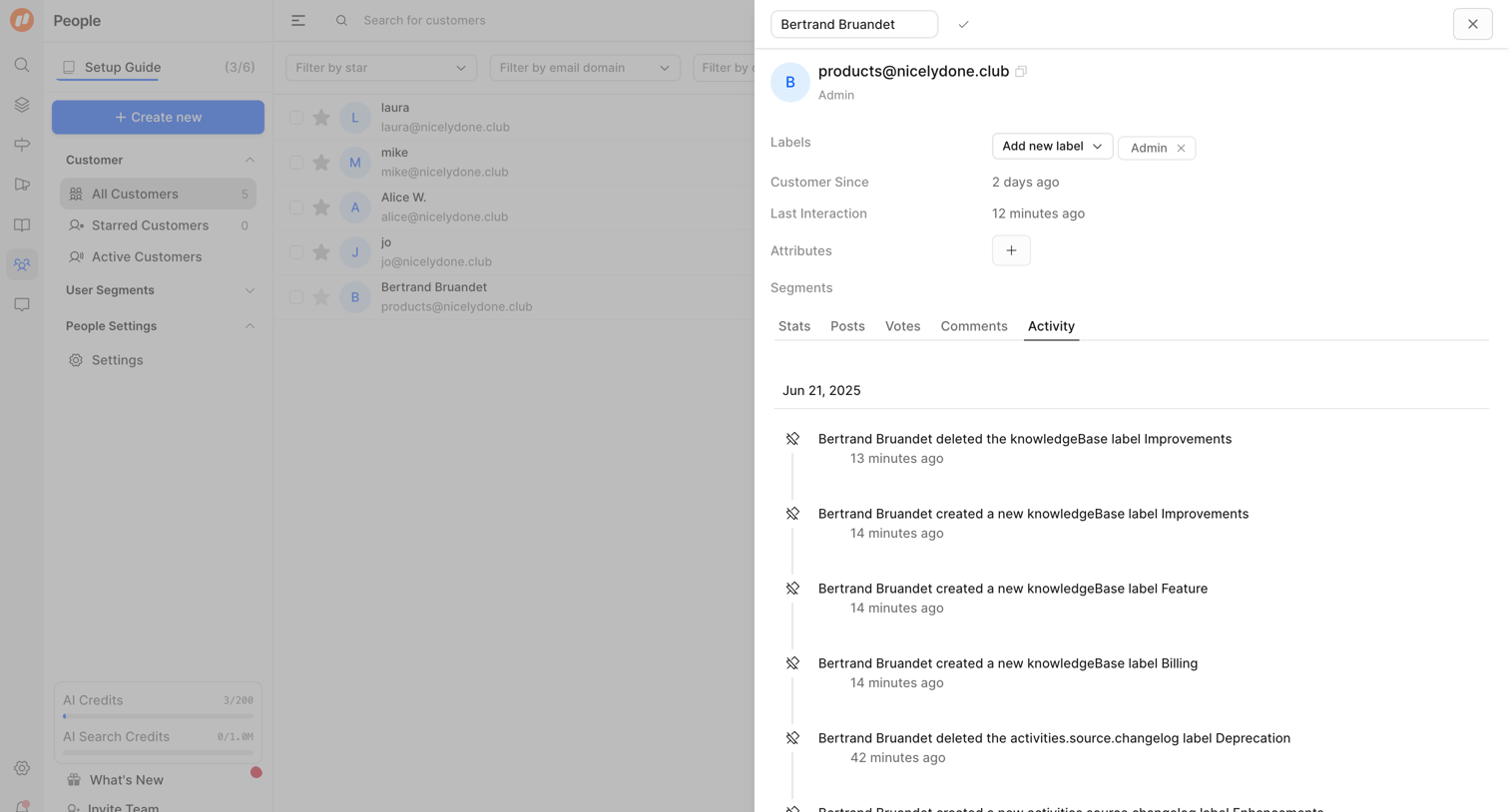Viewport: 1509px width, 812px height.
Task: Click 'created a new knowledgeBase label Billing' entry
Action: tap(1008, 663)
